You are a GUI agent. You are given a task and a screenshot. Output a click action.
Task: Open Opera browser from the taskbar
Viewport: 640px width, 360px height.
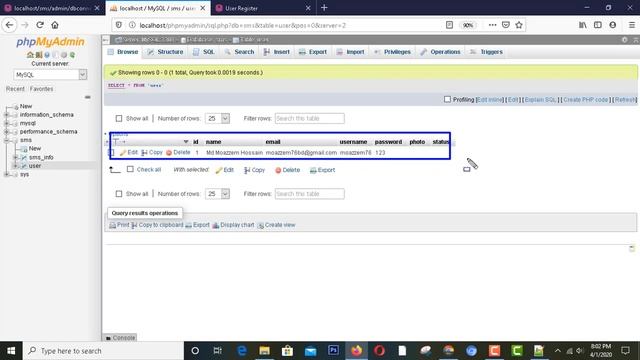click(379, 351)
